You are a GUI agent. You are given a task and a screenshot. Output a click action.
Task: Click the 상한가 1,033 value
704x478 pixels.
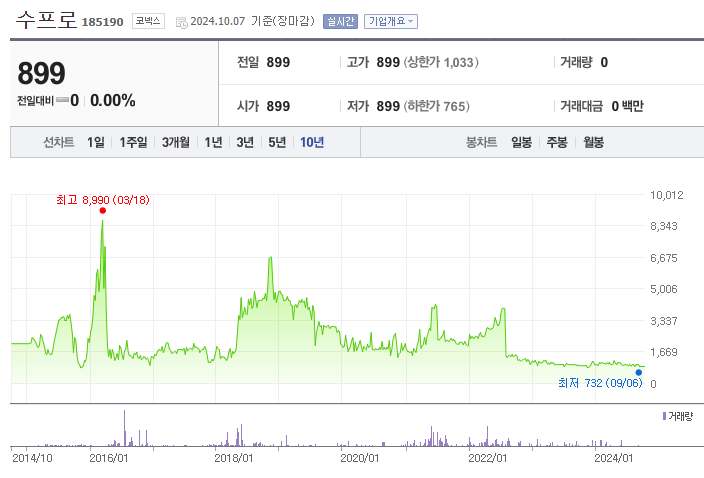tap(441, 62)
